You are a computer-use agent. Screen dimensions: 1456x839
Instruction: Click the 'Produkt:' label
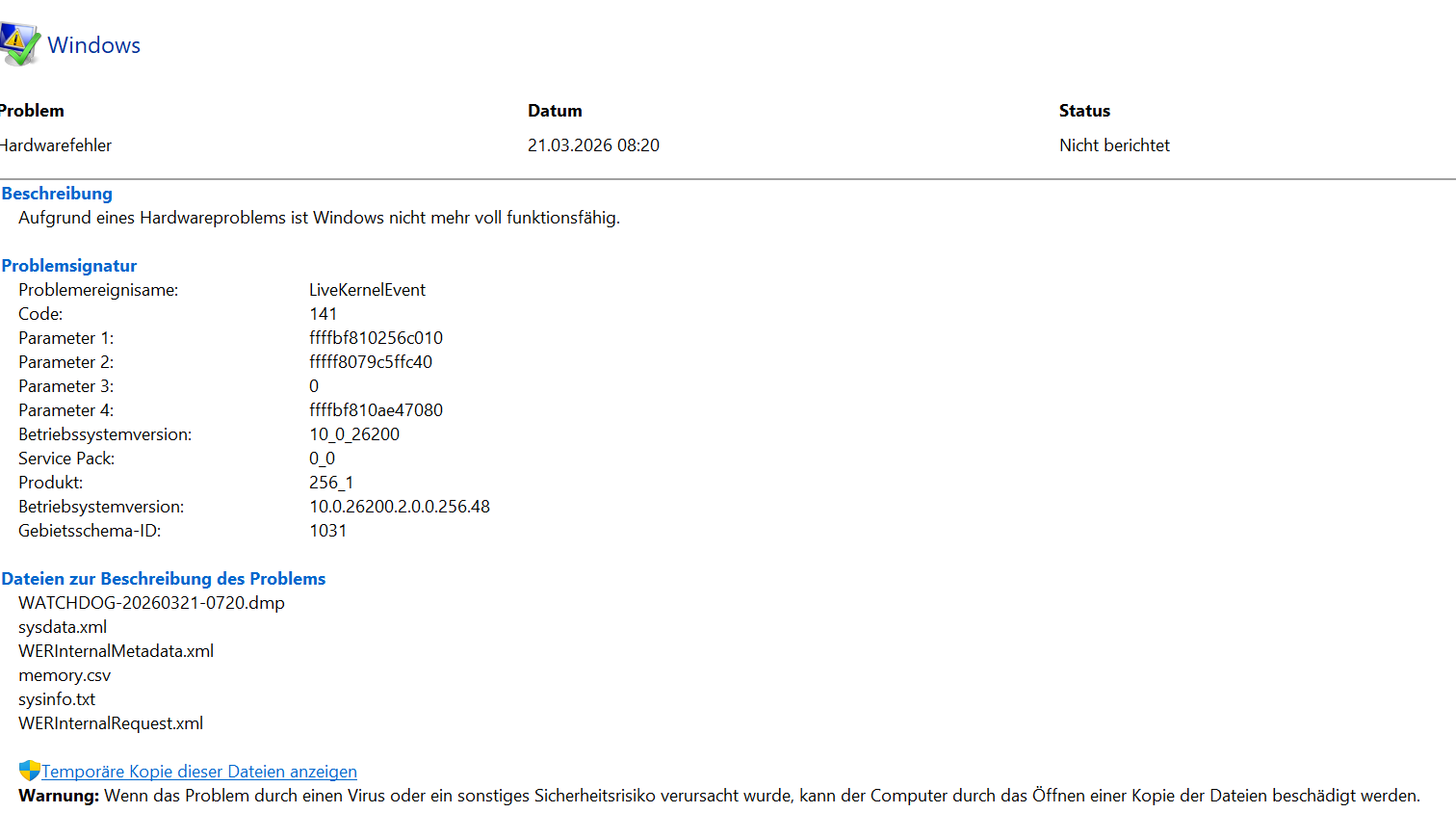click(x=51, y=483)
